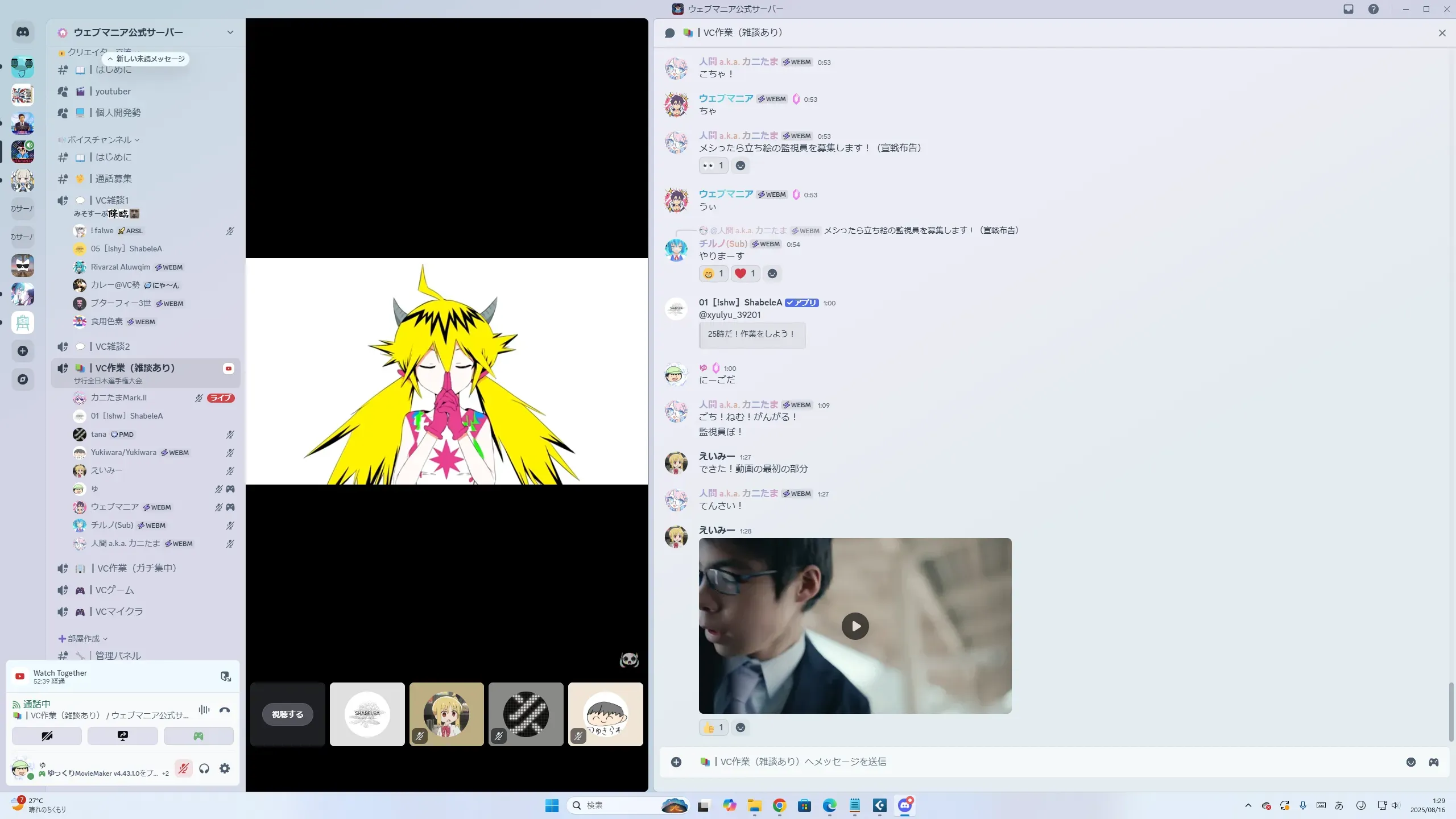Turn on camera in call panel
Screen dimensions: 1456x819
47,736
